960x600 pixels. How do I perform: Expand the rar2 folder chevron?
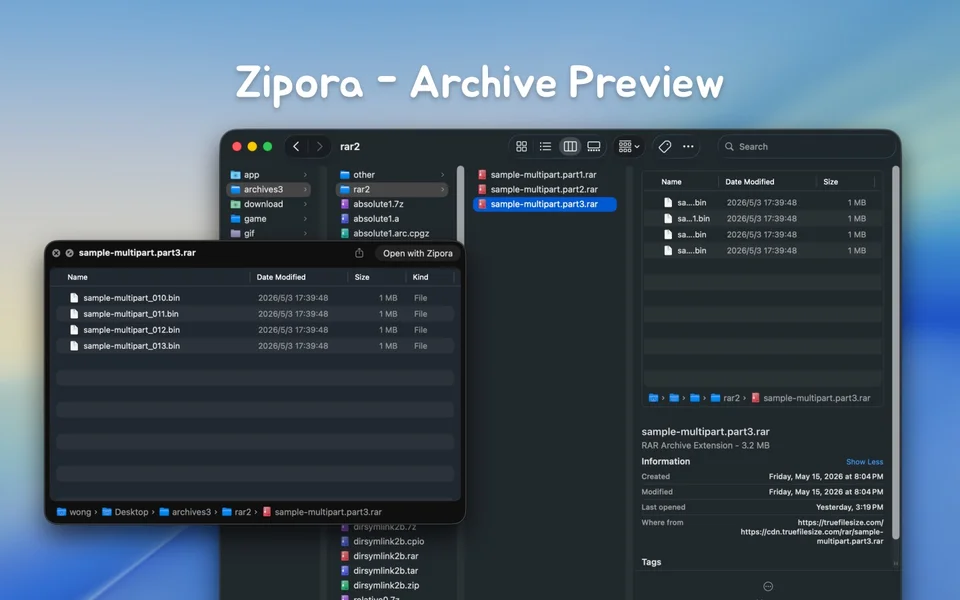(442, 189)
